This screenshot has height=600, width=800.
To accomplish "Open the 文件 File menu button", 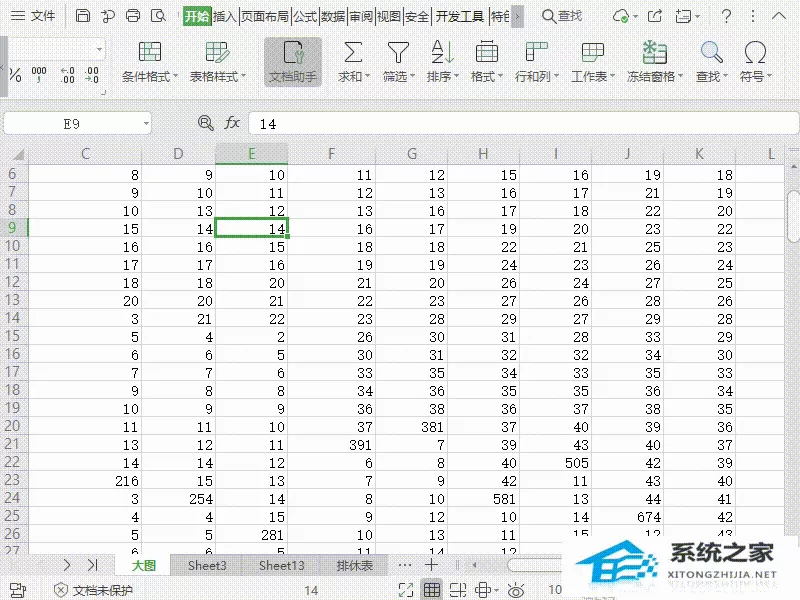I will 33,16.
